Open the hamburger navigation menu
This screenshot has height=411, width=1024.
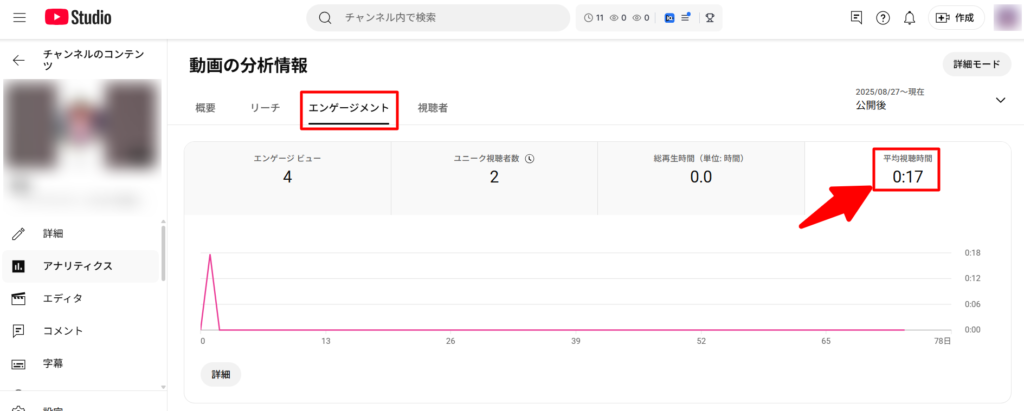coord(19,18)
